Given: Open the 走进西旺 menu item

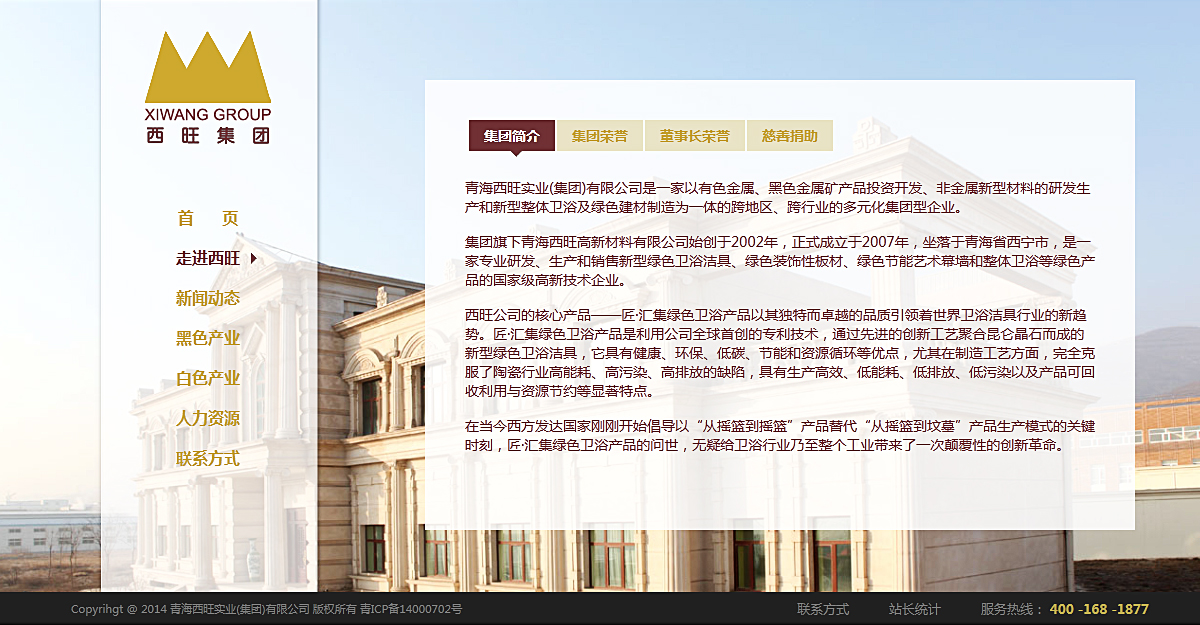Looking at the screenshot, I should coord(208,258).
